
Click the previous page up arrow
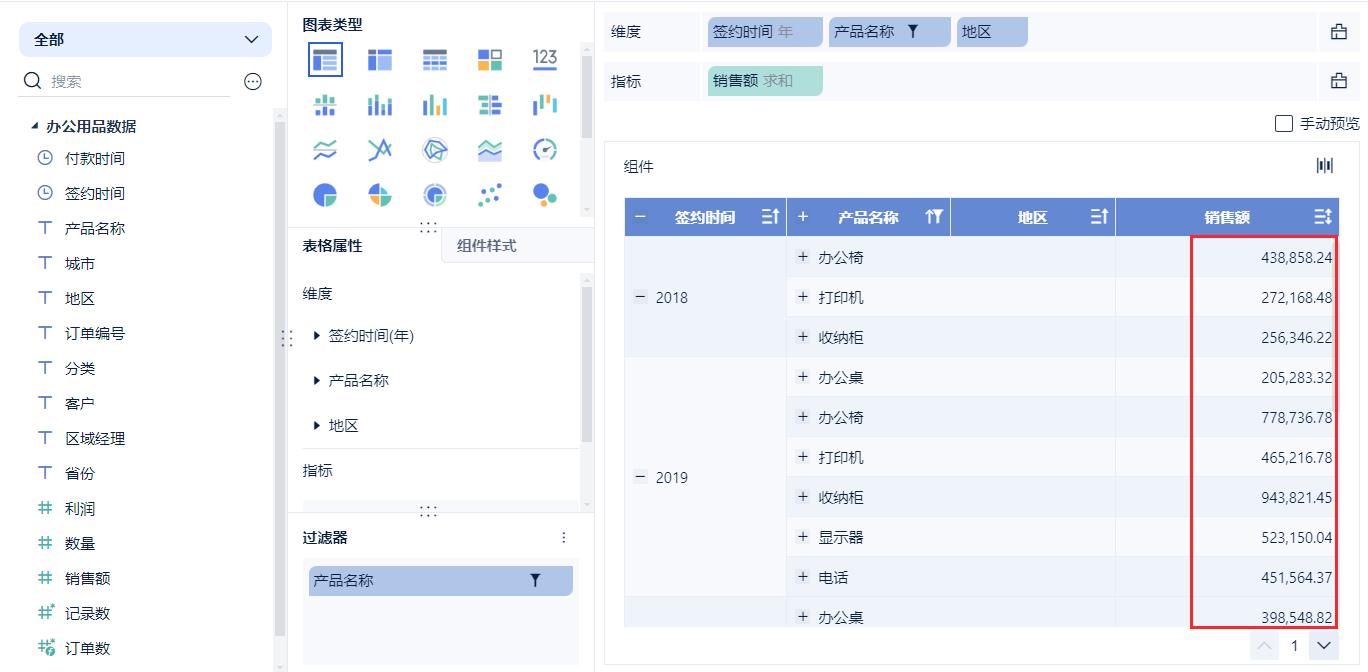(x=1265, y=646)
